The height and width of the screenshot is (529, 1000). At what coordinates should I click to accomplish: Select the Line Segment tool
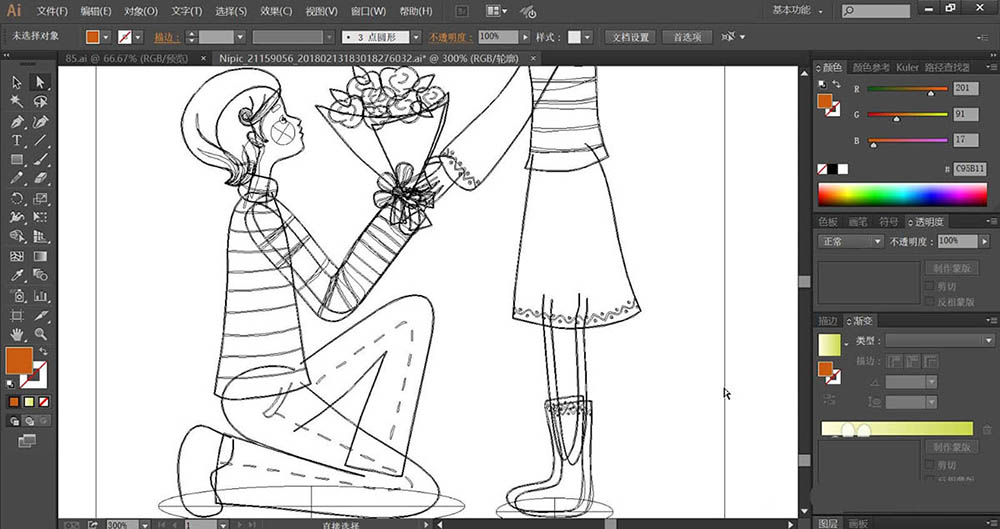(40, 140)
